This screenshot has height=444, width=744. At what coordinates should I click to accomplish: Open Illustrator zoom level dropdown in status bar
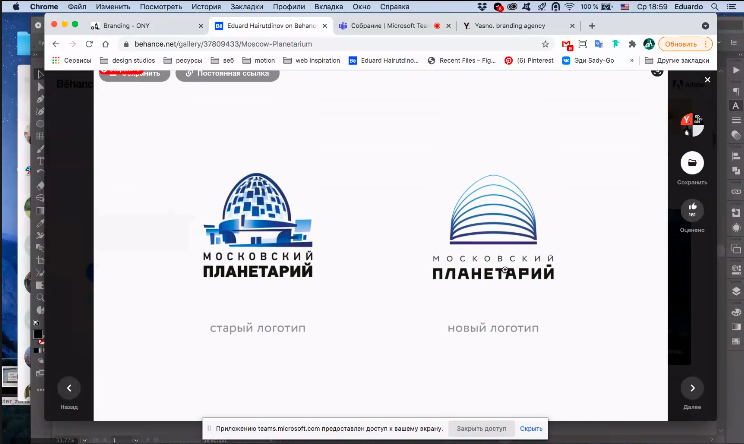[84, 440]
